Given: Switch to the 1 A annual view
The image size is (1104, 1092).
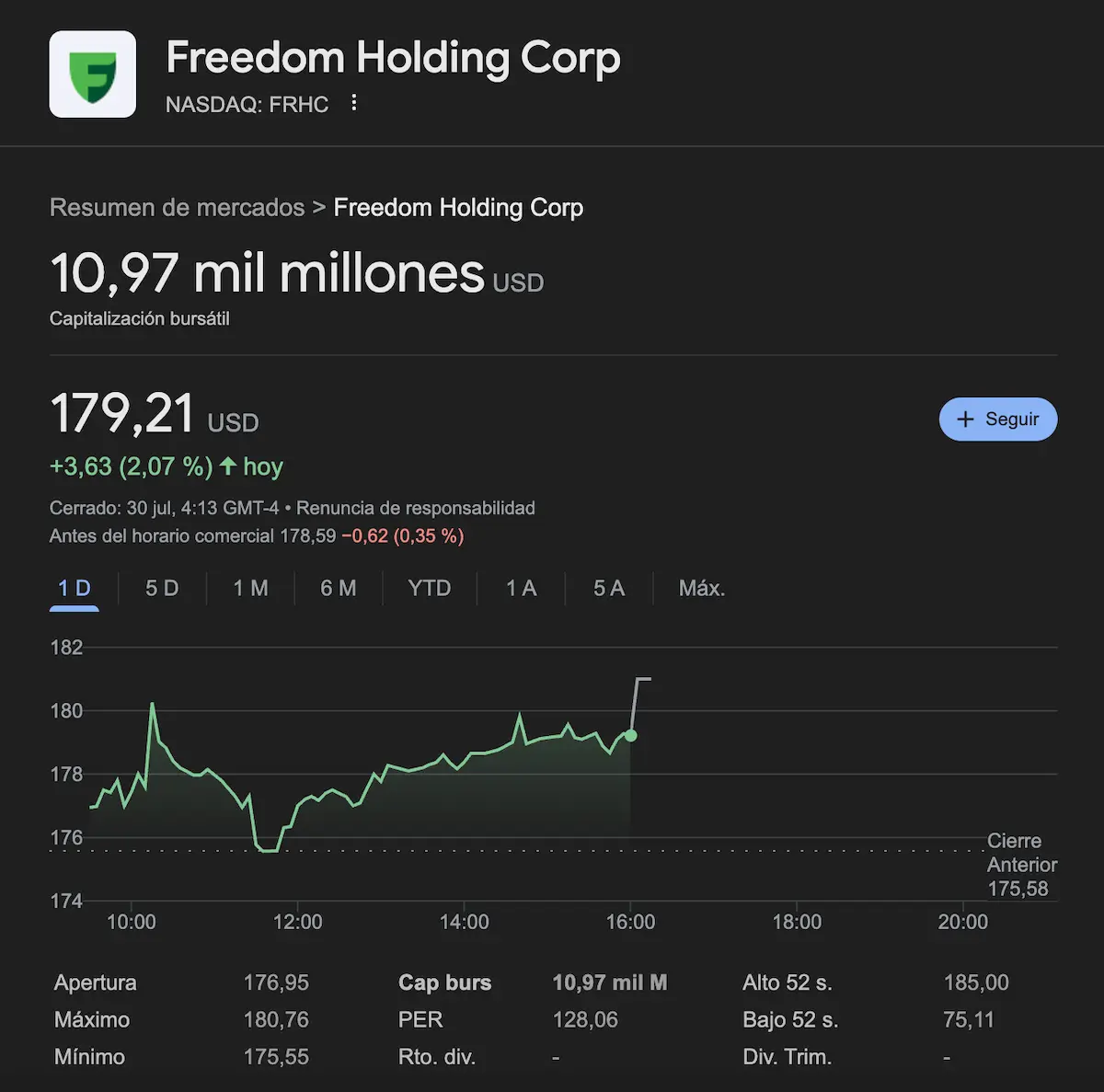Looking at the screenshot, I should (521, 588).
